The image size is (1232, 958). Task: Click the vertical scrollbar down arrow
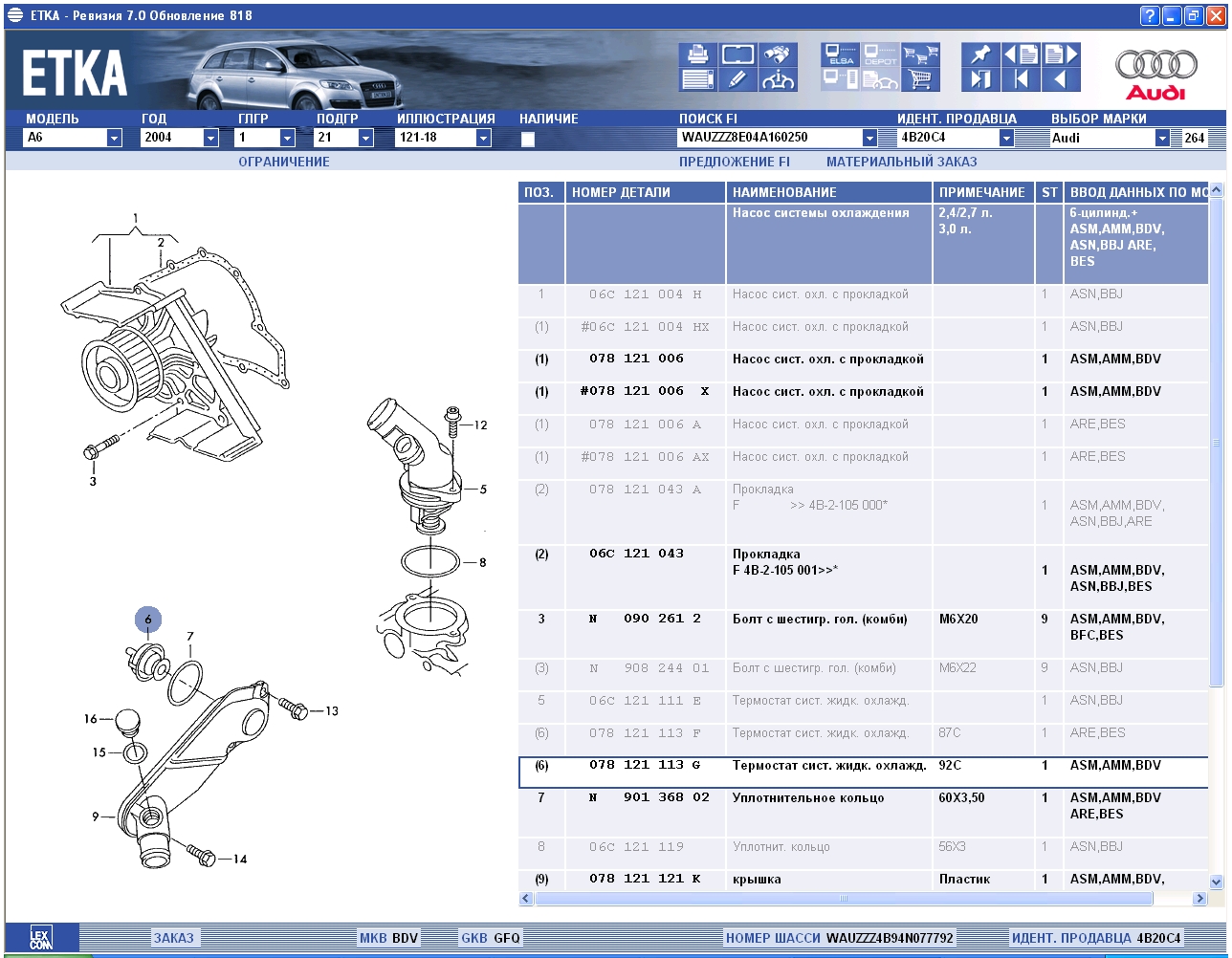1217,882
